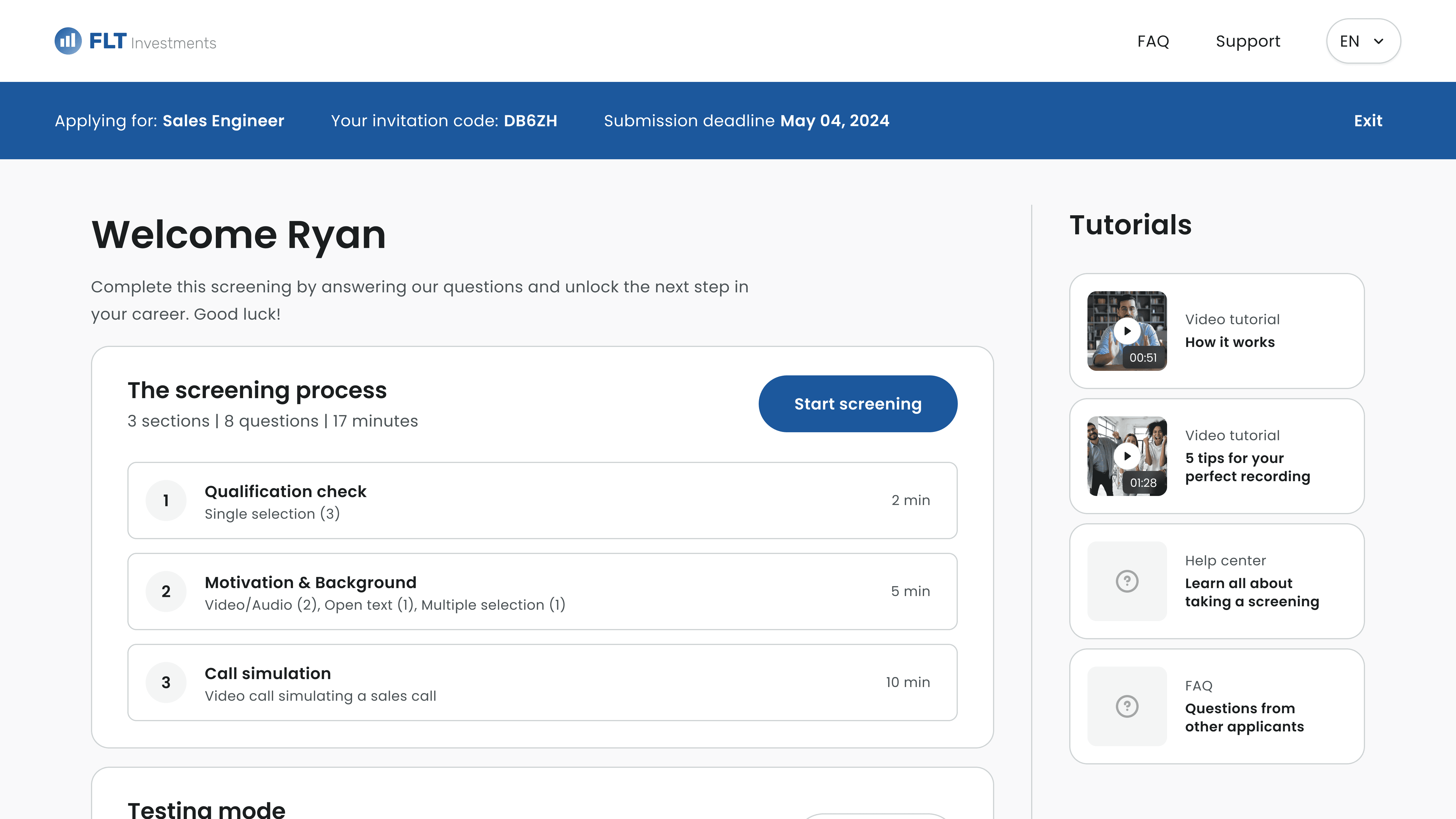This screenshot has width=1456, height=819.
Task: Click the step 3 number badge
Action: click(x=166, y=683)
